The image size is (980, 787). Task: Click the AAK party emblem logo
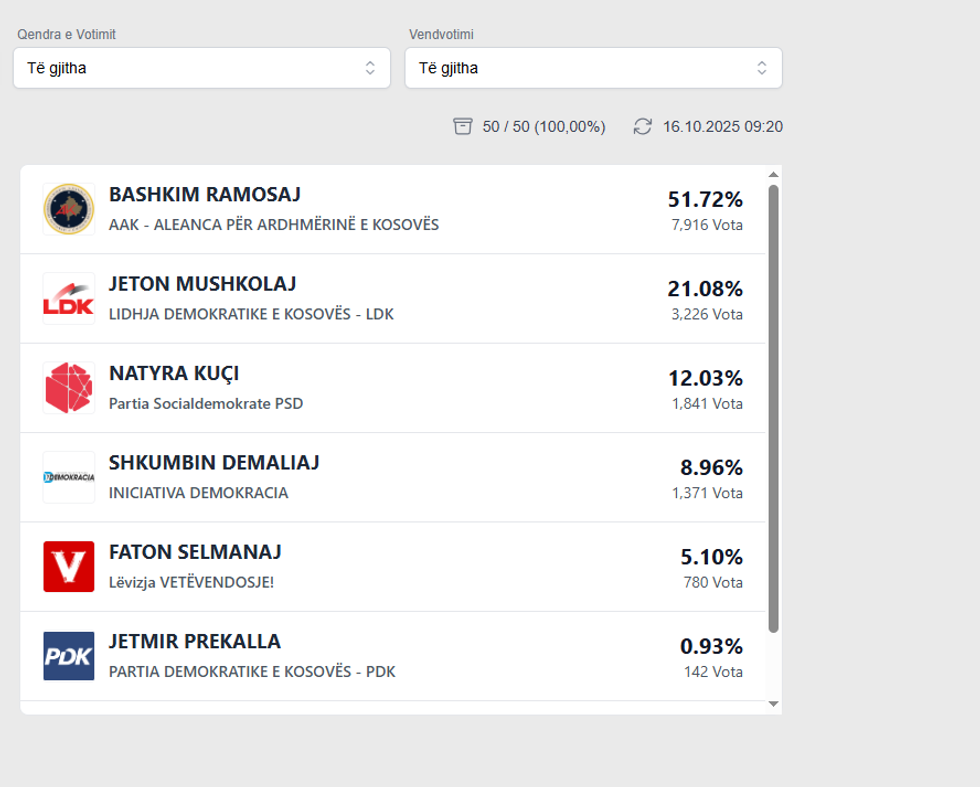(69, 209)
